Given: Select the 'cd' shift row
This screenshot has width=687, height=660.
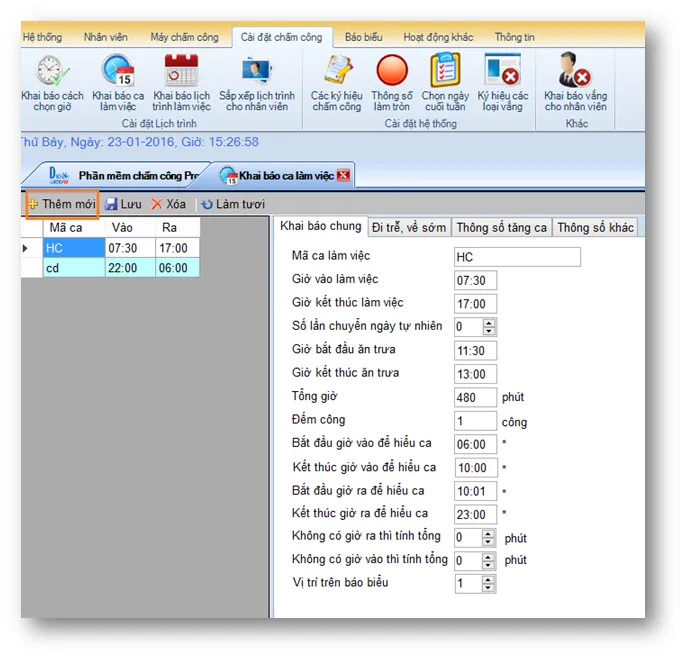Looking at the screenshot, I should [x=71, y=268].
